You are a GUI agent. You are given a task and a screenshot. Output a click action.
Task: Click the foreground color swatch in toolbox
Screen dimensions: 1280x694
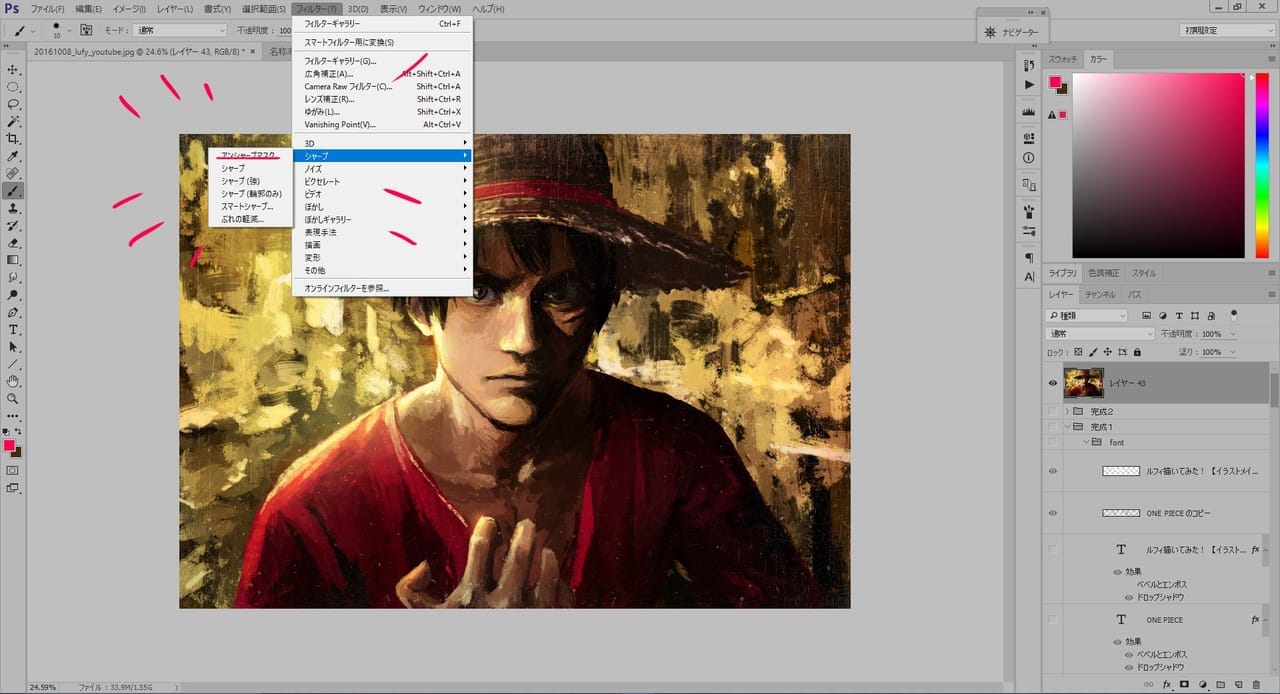[10, 445]
